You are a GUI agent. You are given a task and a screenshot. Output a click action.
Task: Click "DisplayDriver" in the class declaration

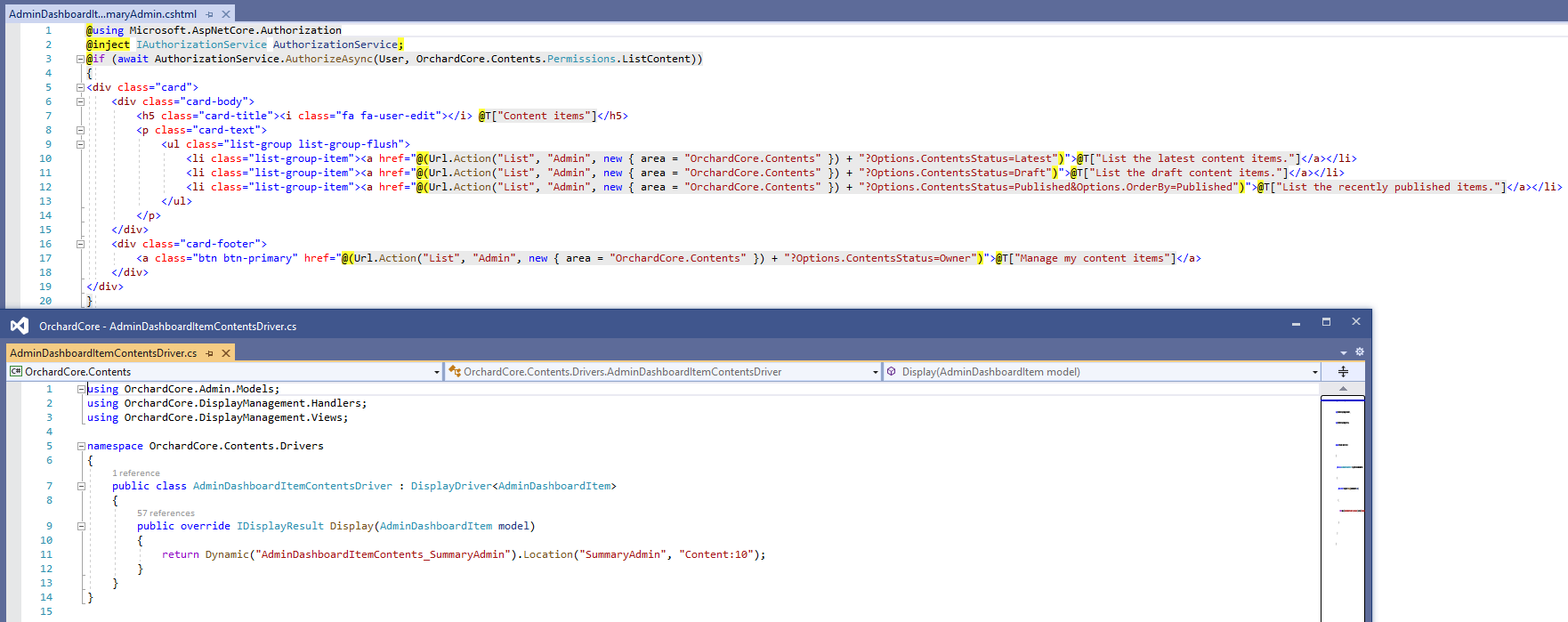tap(451, 486)
